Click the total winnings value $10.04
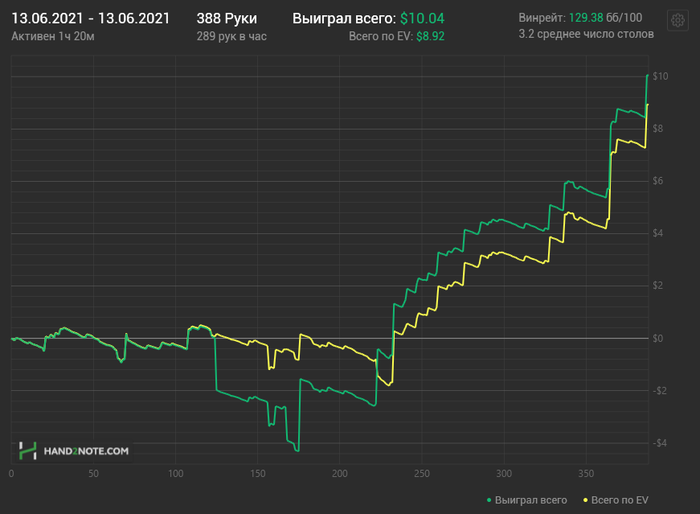 pyautogui.click(x=422, y=18)
